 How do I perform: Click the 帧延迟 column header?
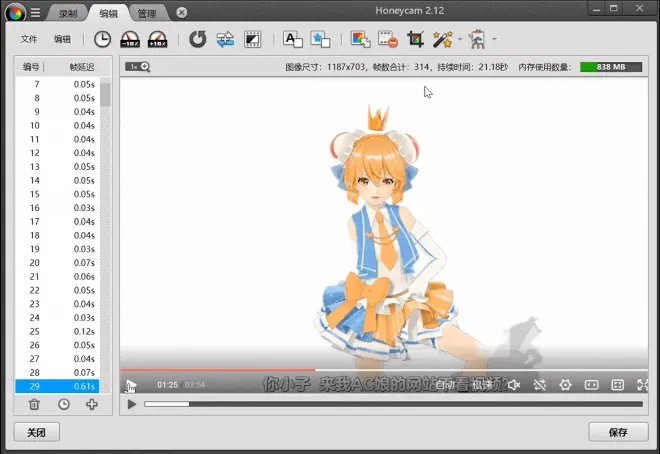tap(82, 66)
